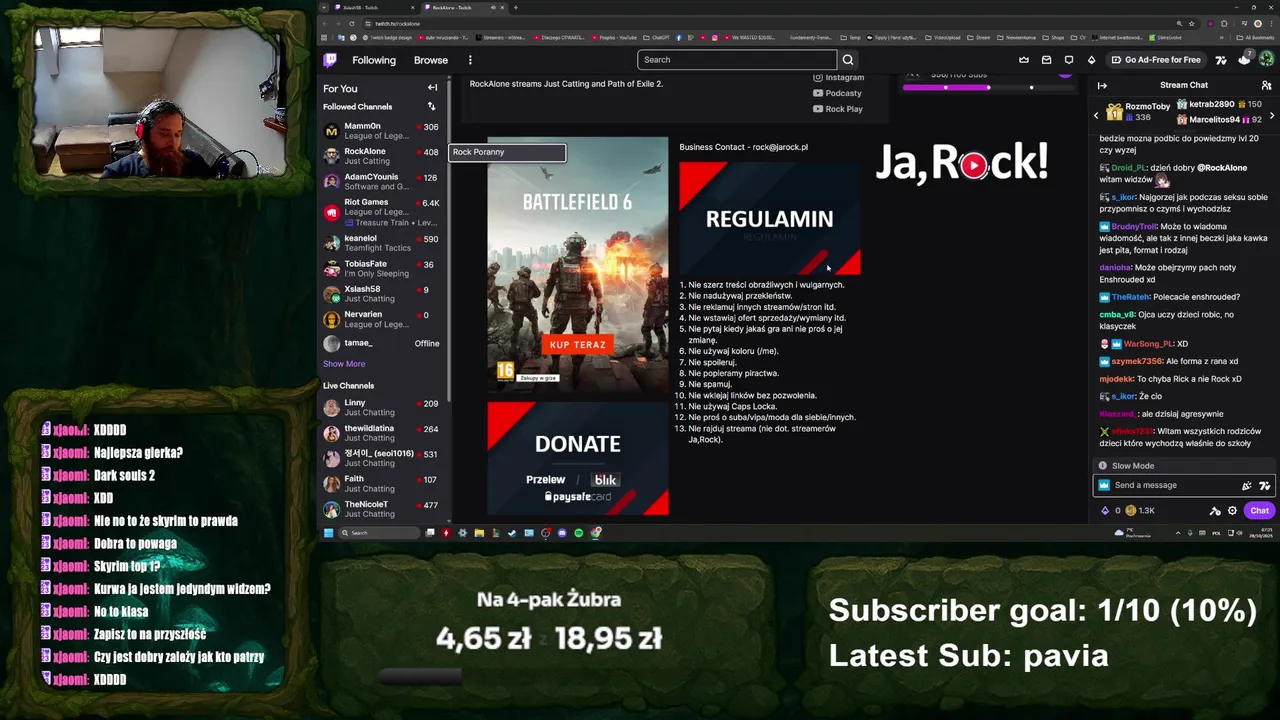Go to previous gift leaderboard entry
The width and height of the screenshot is (1280, 720).
(1096, 116)
